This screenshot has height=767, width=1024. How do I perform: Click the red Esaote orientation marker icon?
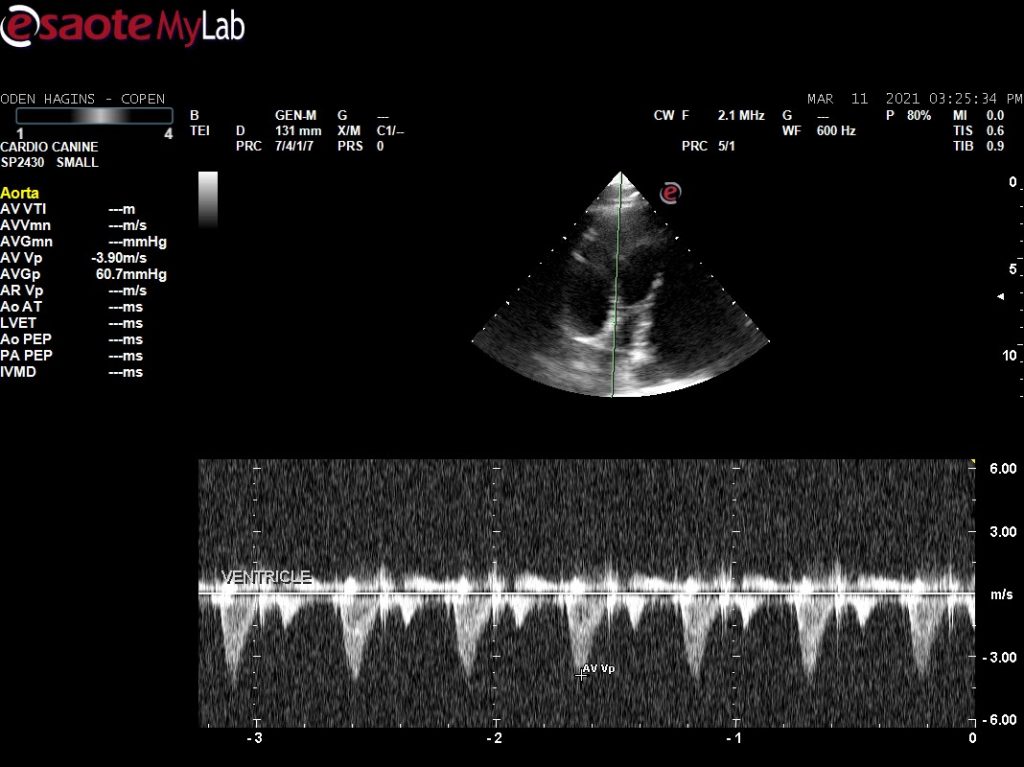(670, 192)
